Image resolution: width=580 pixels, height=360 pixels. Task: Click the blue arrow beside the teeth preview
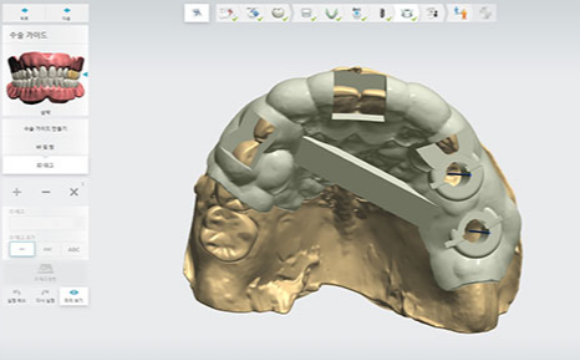pos(85,75)
